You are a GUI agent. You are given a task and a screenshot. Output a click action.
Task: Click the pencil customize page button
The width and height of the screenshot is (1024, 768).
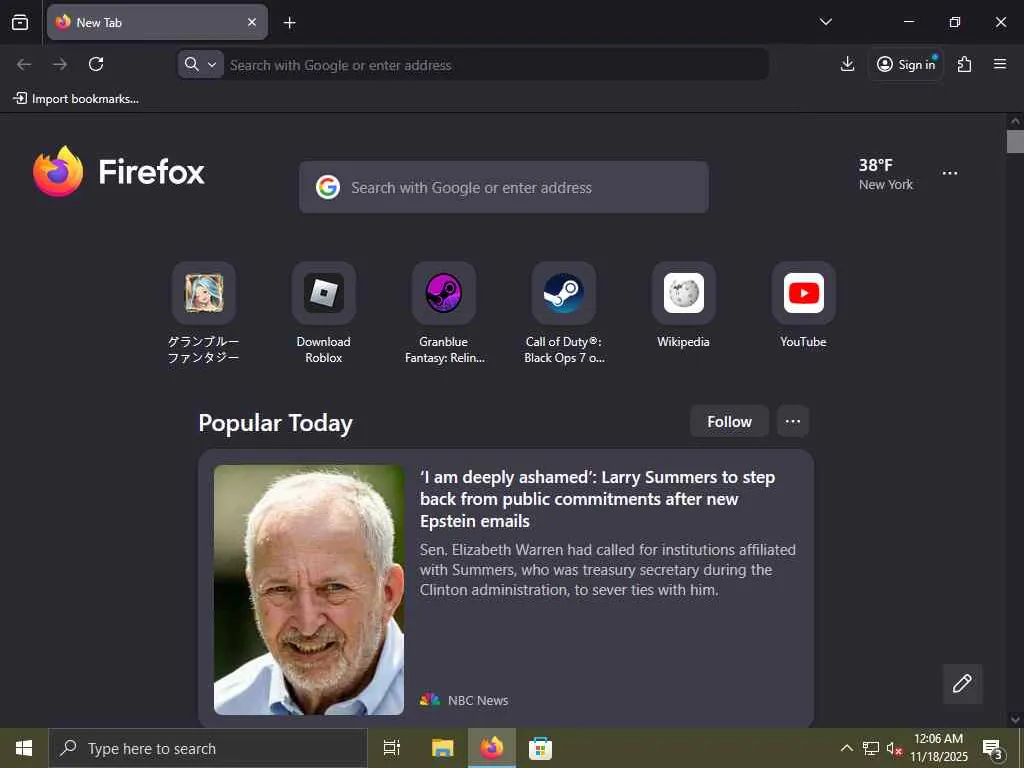tap(962, 684)
